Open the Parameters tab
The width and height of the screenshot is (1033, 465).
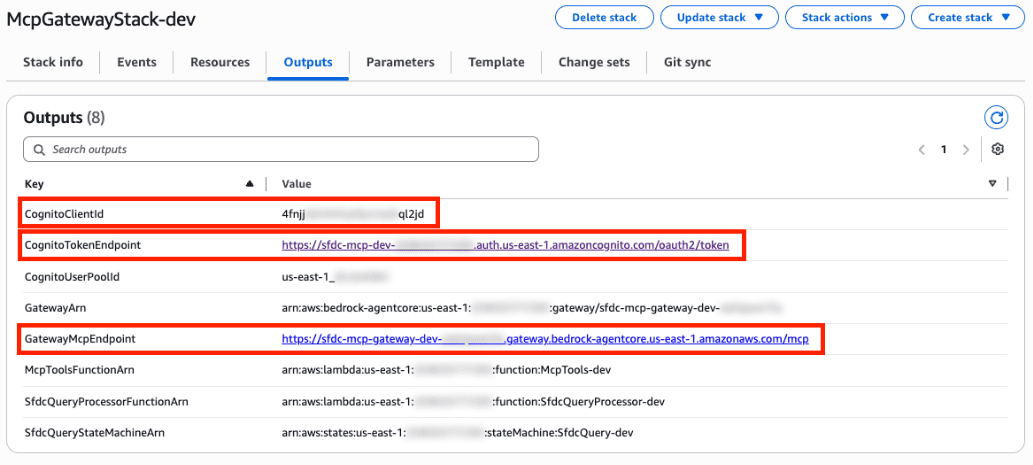tap(401, 63)
